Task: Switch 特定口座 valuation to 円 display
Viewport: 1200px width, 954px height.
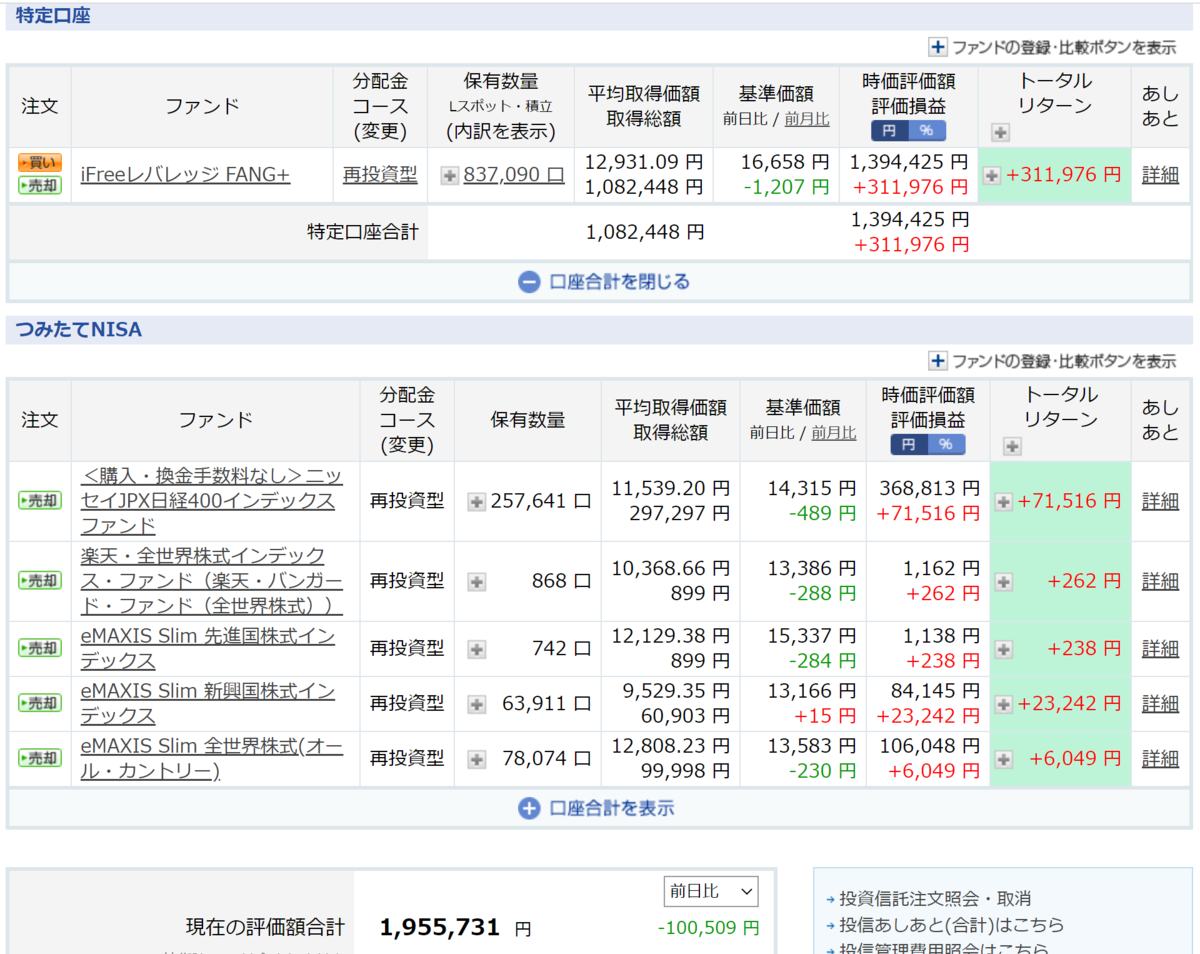Action: (x=889, y=131)
